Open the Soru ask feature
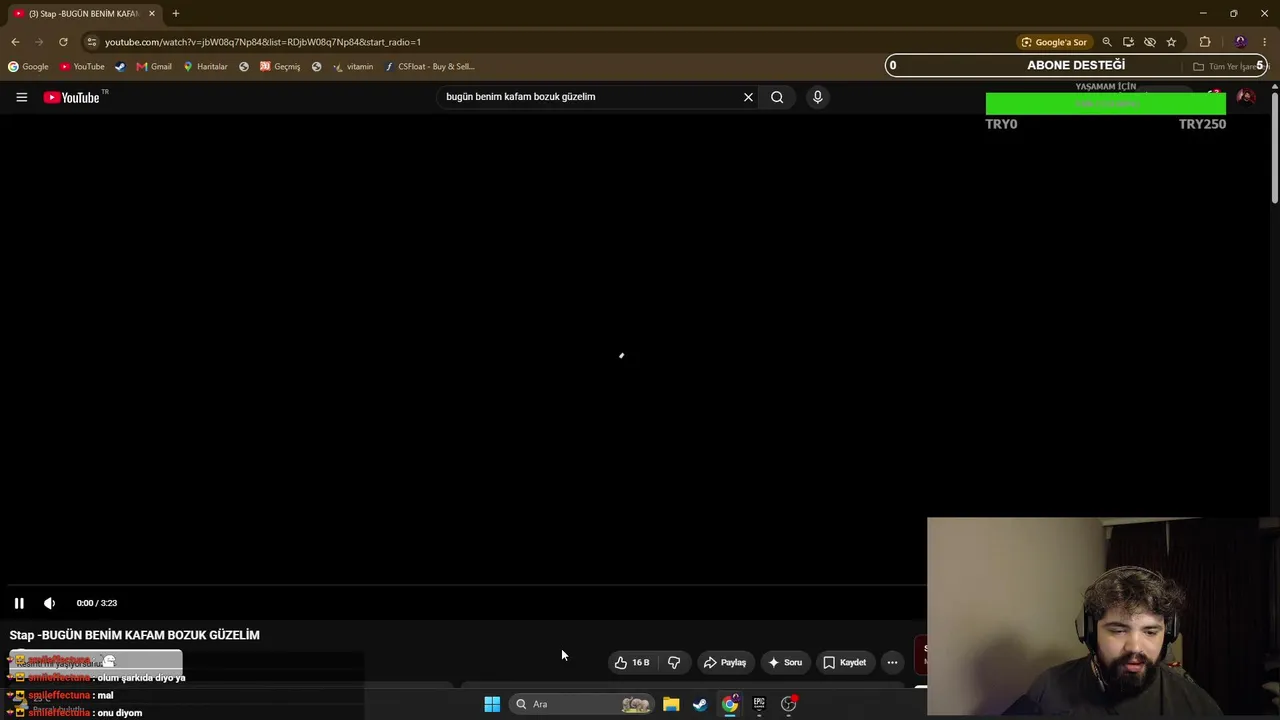1280x720 pixels. click(x=785, y=662)
